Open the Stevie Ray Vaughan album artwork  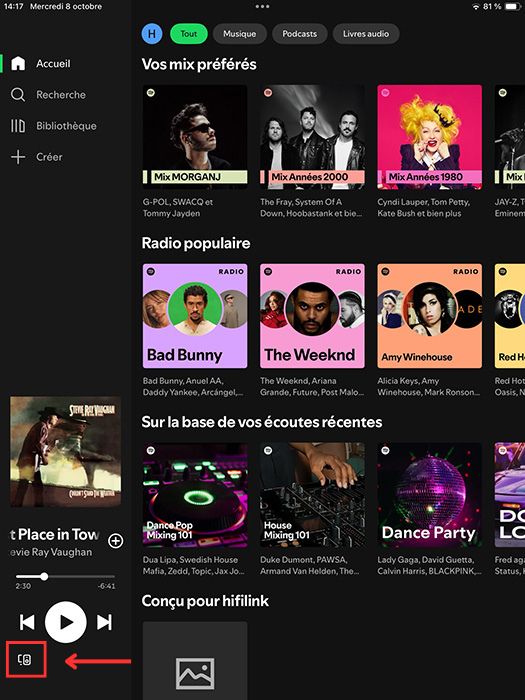(x=66, y=451)
